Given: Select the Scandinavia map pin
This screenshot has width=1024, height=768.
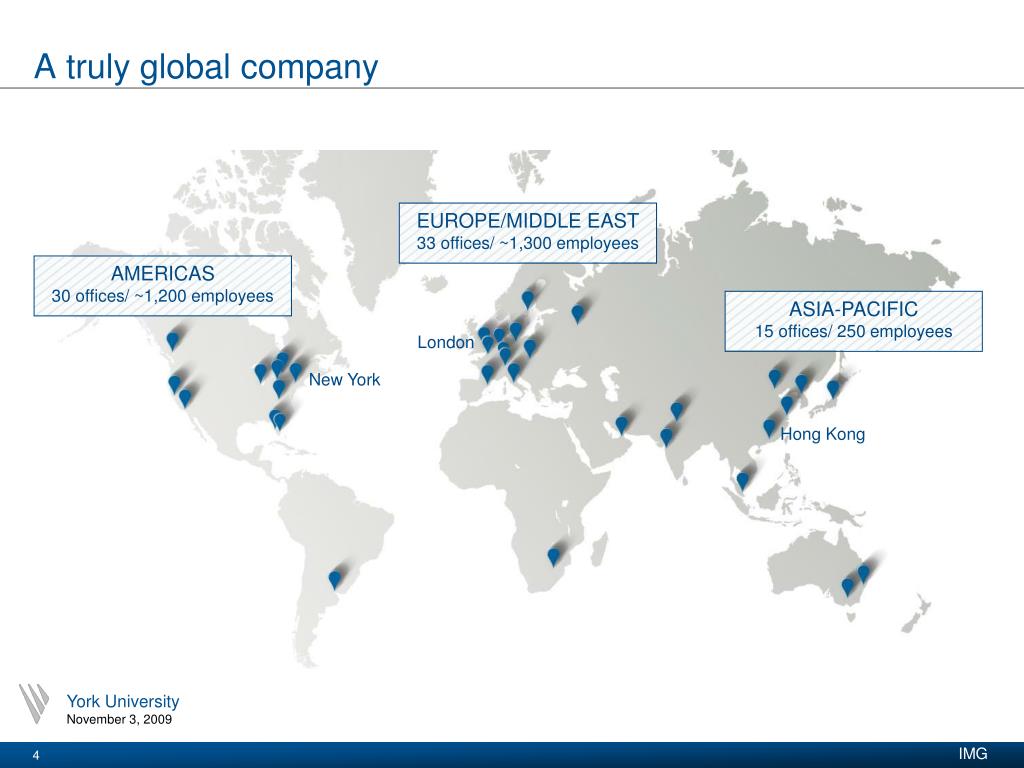Looking at the screenshot, I should click(x=528, y=299).
